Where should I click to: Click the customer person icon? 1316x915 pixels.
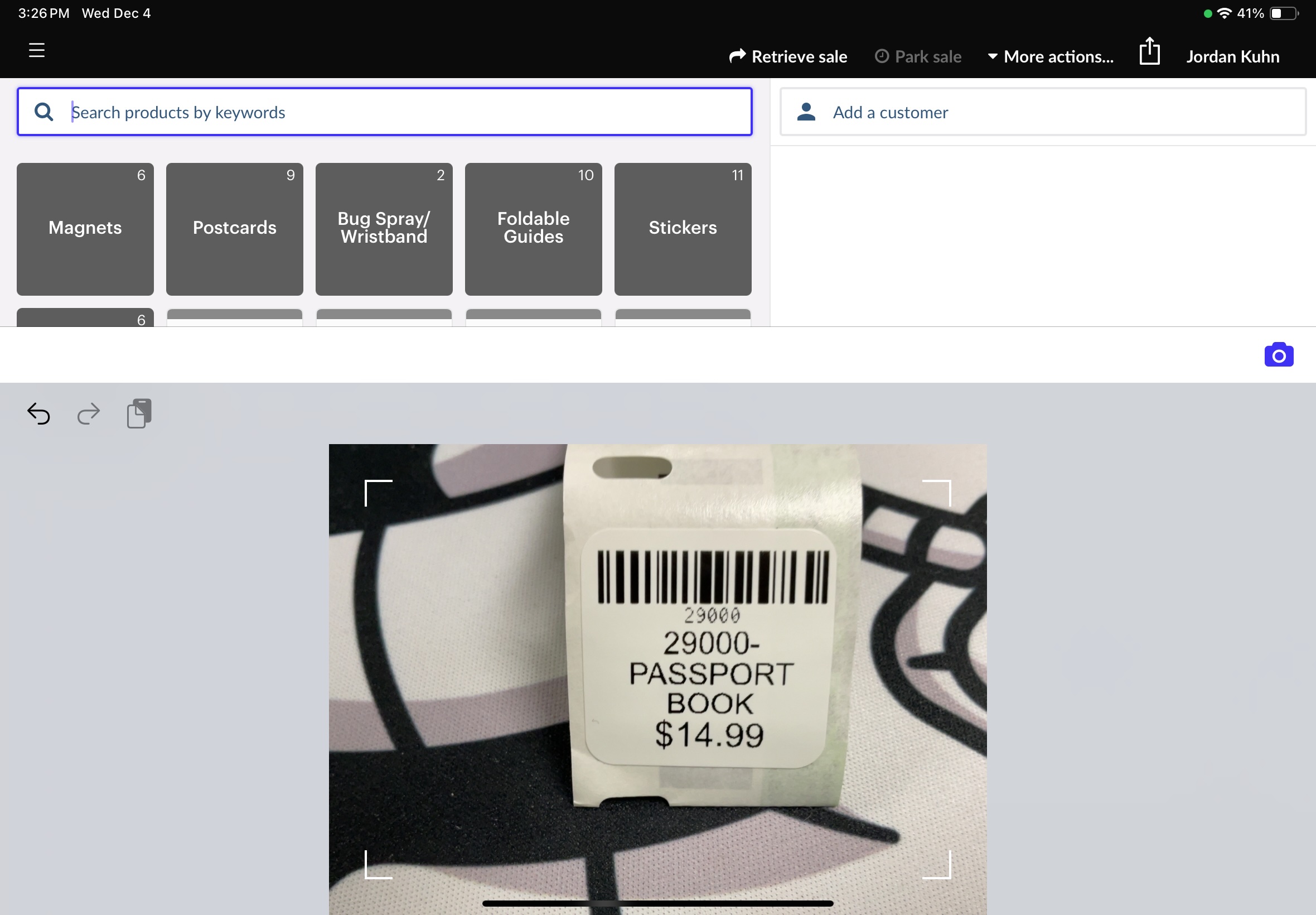[806, 112]
